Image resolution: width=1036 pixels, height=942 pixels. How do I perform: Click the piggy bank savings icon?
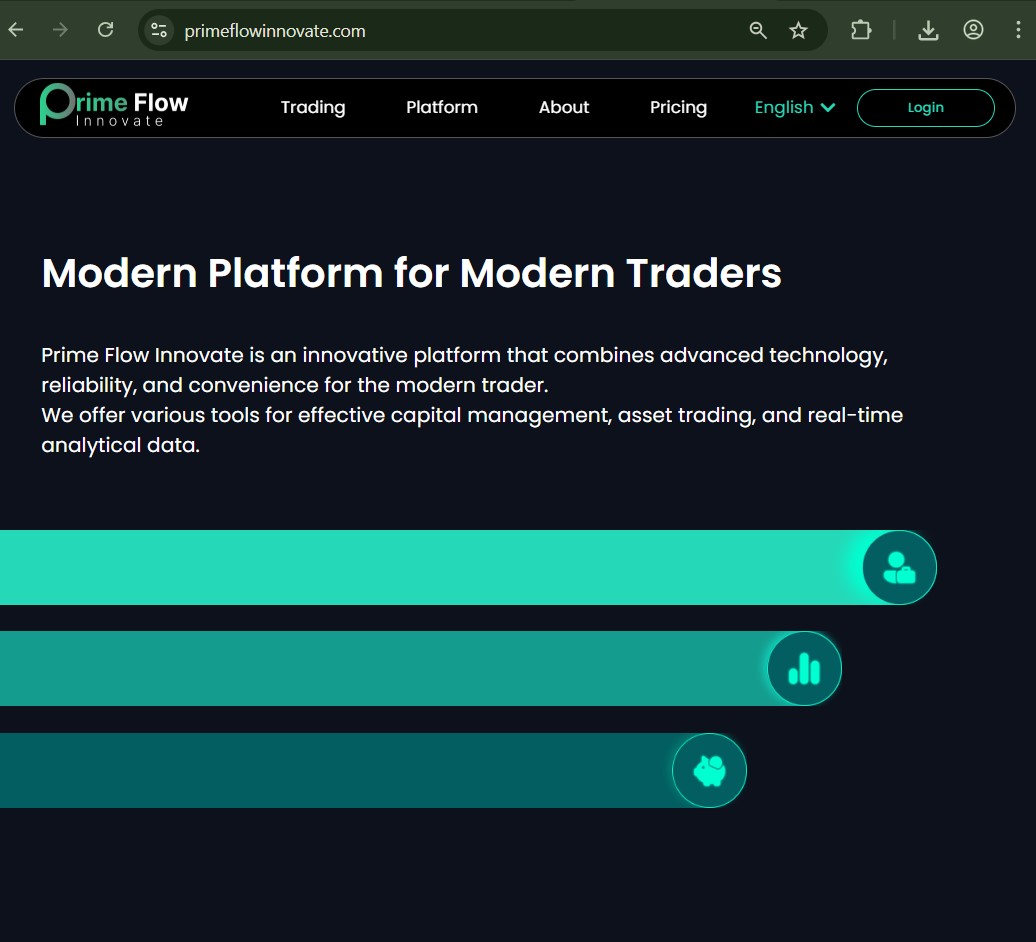pos(709,770)
